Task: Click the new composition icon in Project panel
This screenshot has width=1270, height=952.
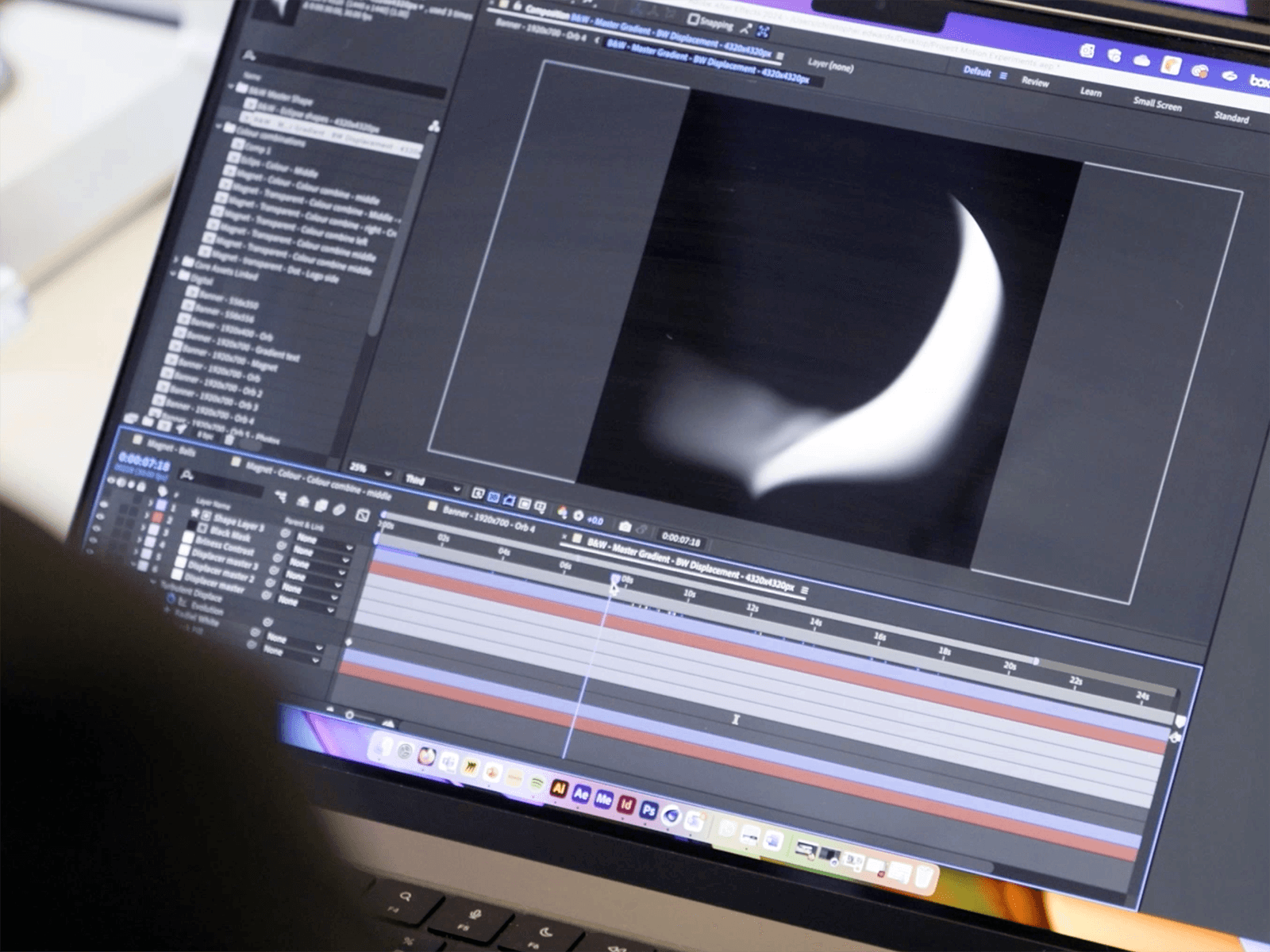Action: (x=166, y=428)
